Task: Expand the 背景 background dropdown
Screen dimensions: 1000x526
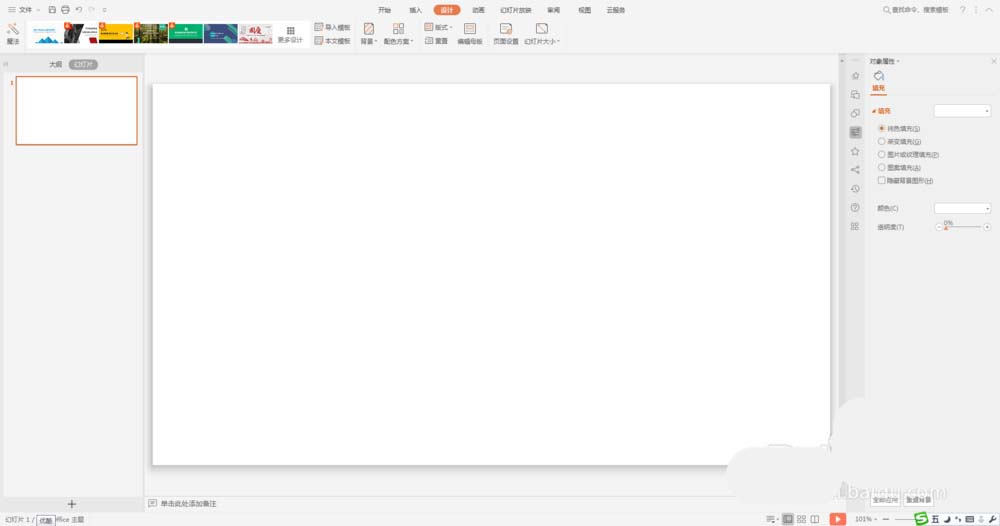Action: click(x=368, y=34)
